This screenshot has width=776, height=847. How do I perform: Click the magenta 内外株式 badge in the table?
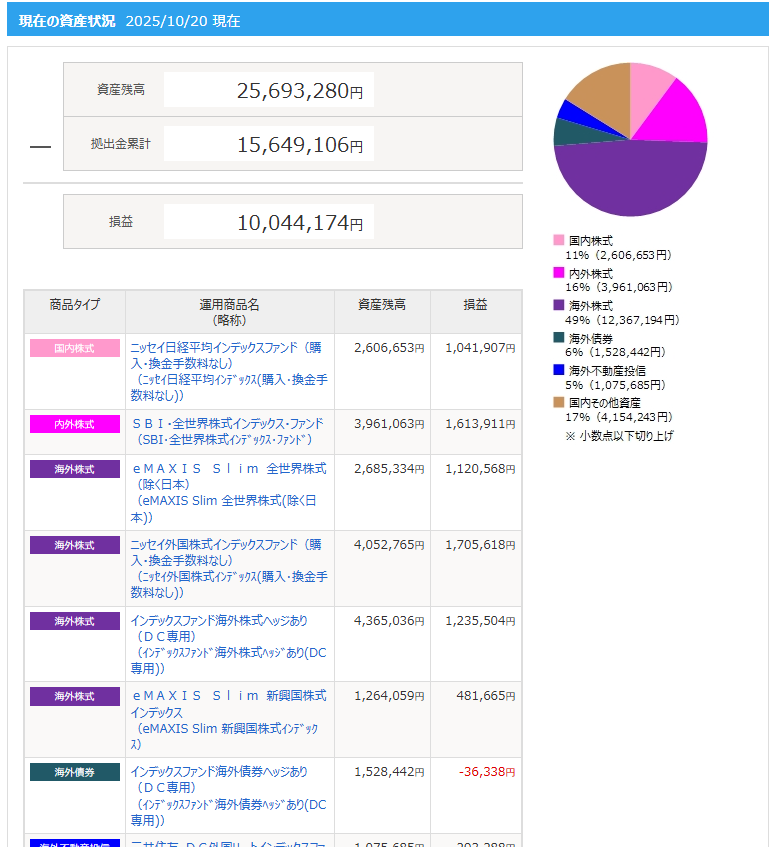point(75,424)
